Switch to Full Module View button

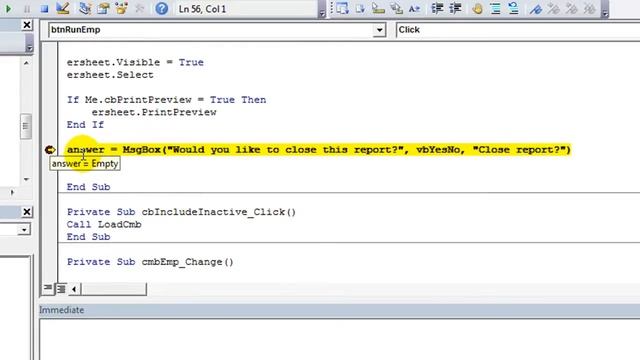(61, 289)
